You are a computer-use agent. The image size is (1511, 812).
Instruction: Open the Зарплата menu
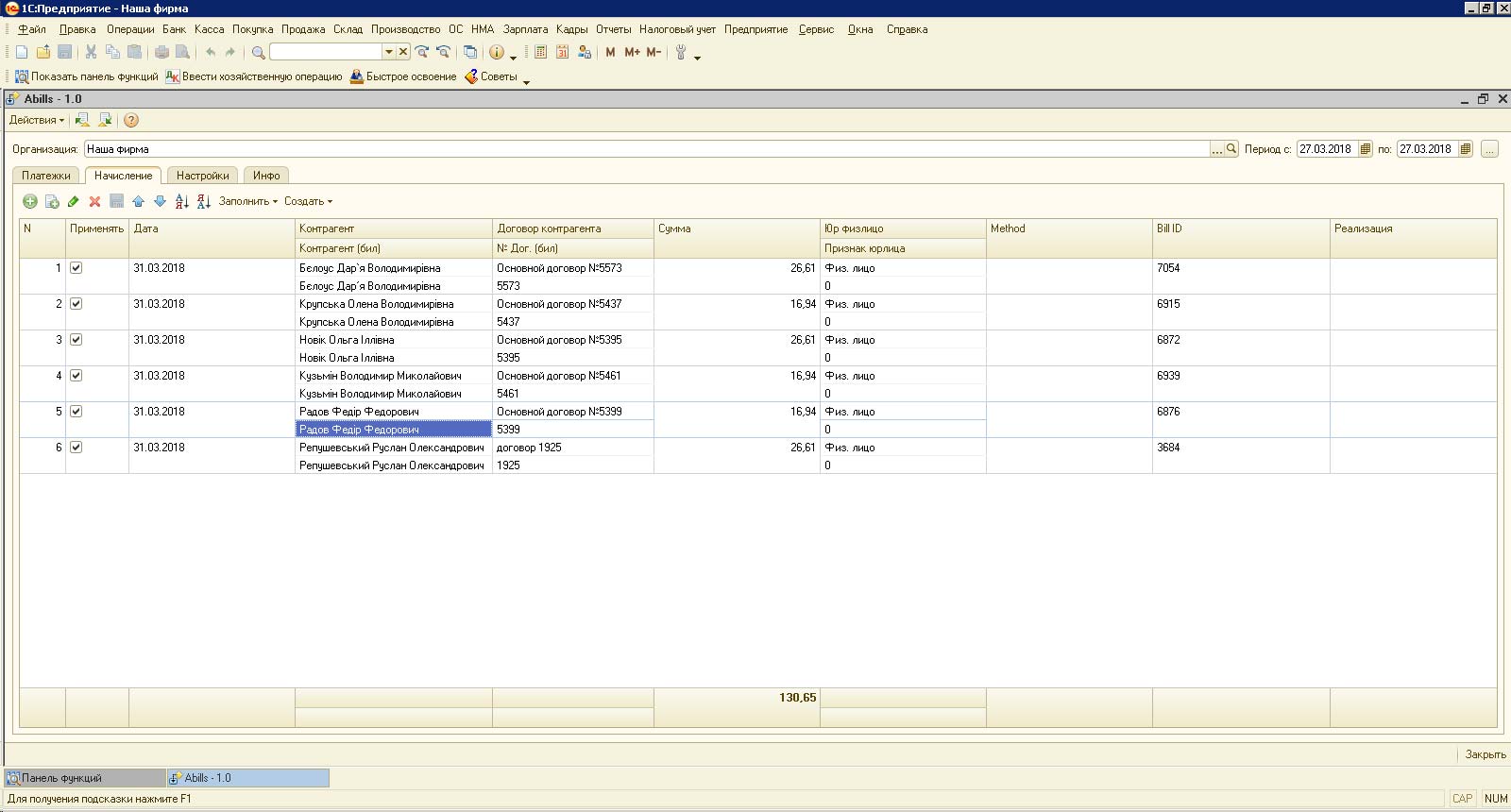525,29
